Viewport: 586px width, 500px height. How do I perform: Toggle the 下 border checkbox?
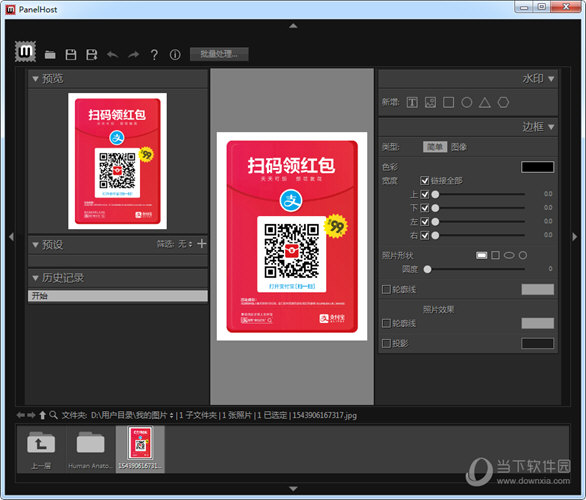pyautogui.click(x=425, y=208)
